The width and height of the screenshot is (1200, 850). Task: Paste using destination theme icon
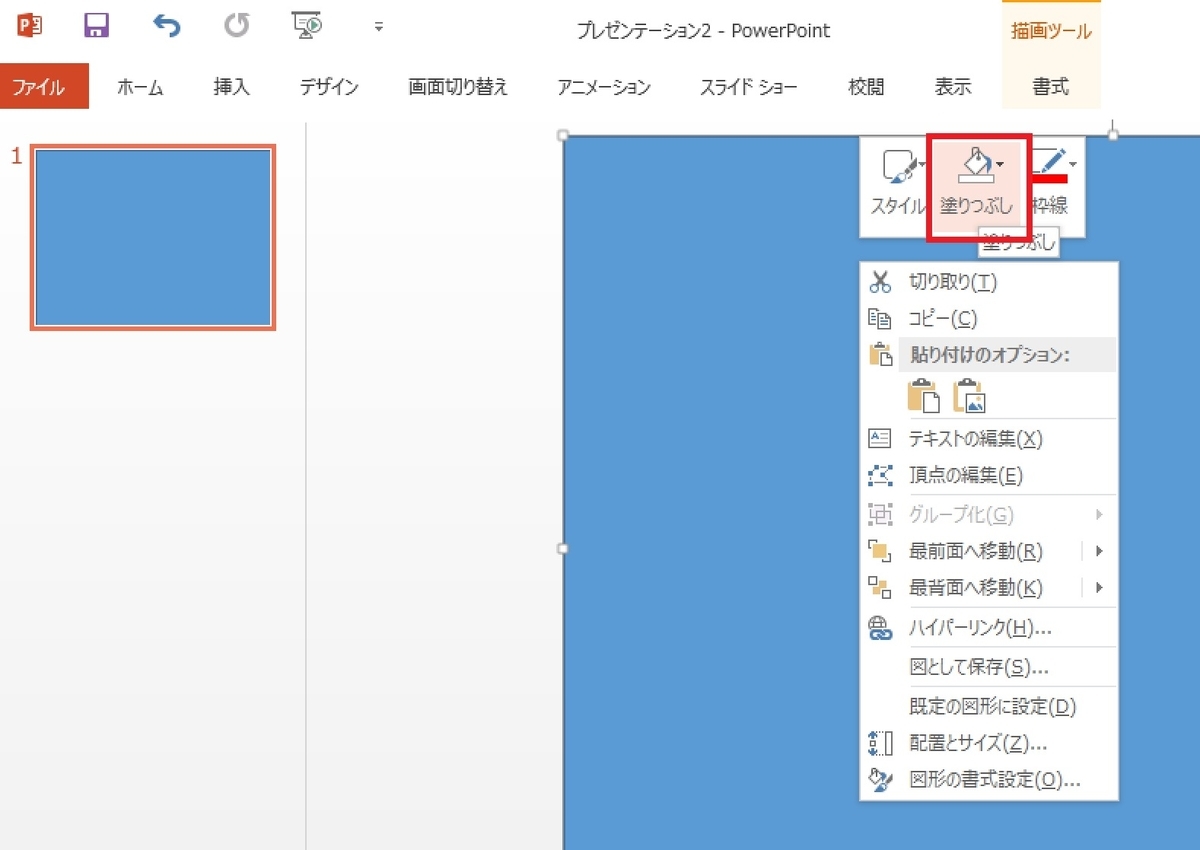tap(923, 396)
